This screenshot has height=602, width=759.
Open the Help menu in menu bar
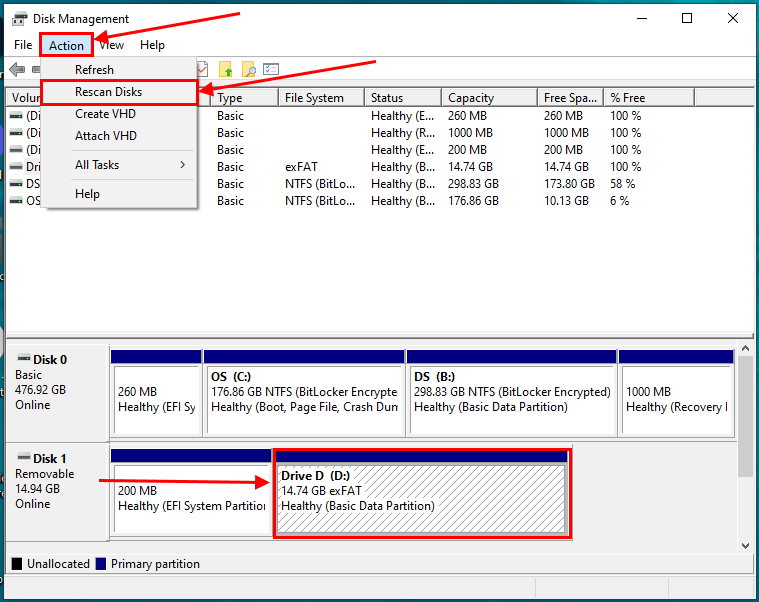coord(152,45)
